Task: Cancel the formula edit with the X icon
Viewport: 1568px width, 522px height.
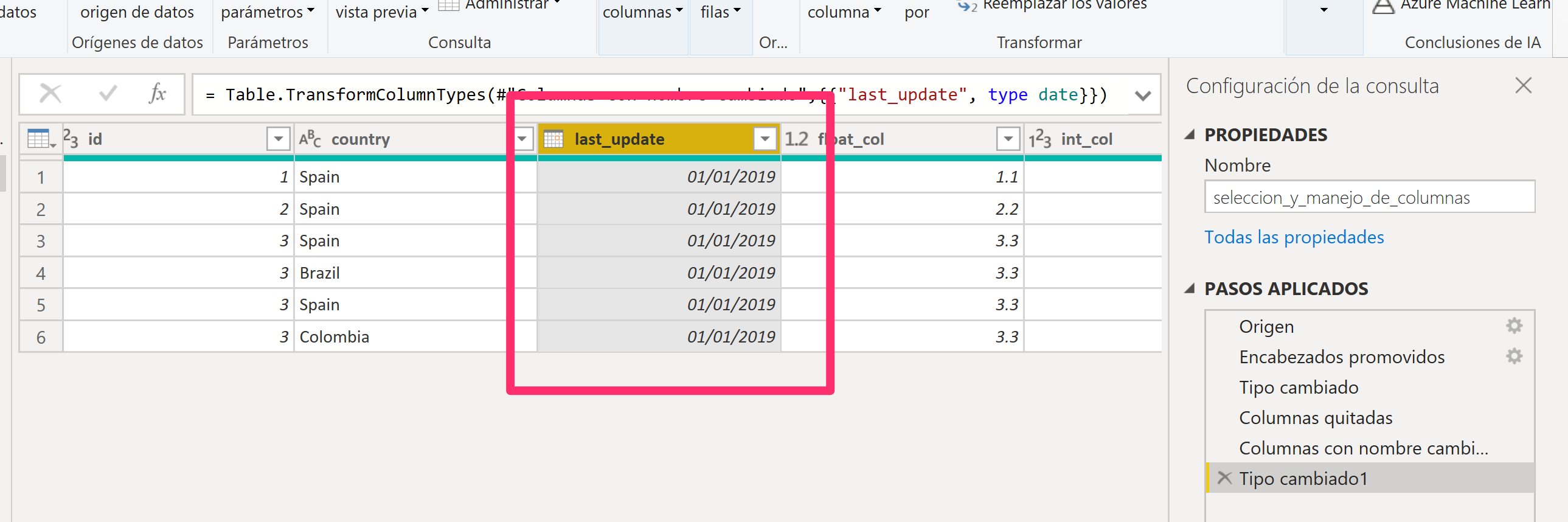Action: (x=50, y=94)
